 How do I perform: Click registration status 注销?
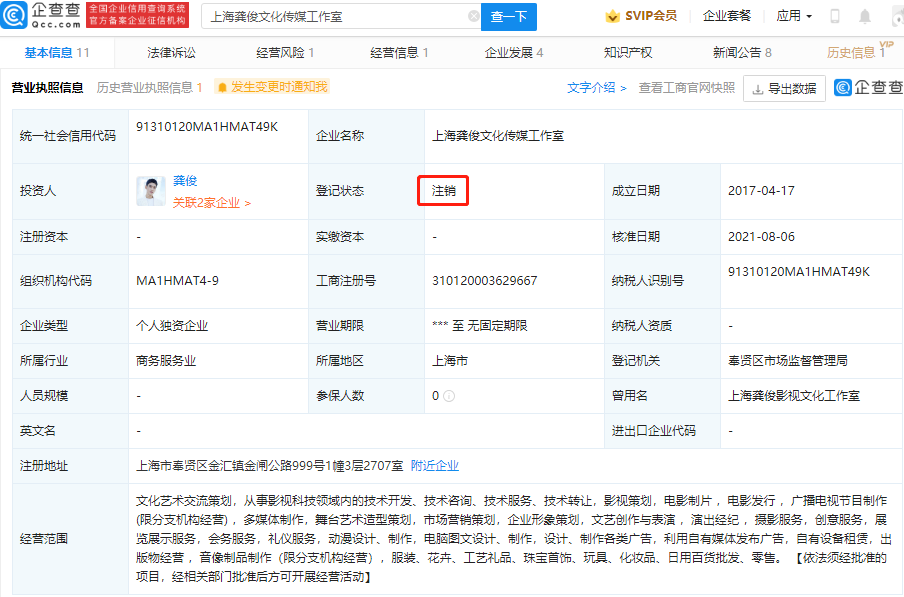point(443,191)
